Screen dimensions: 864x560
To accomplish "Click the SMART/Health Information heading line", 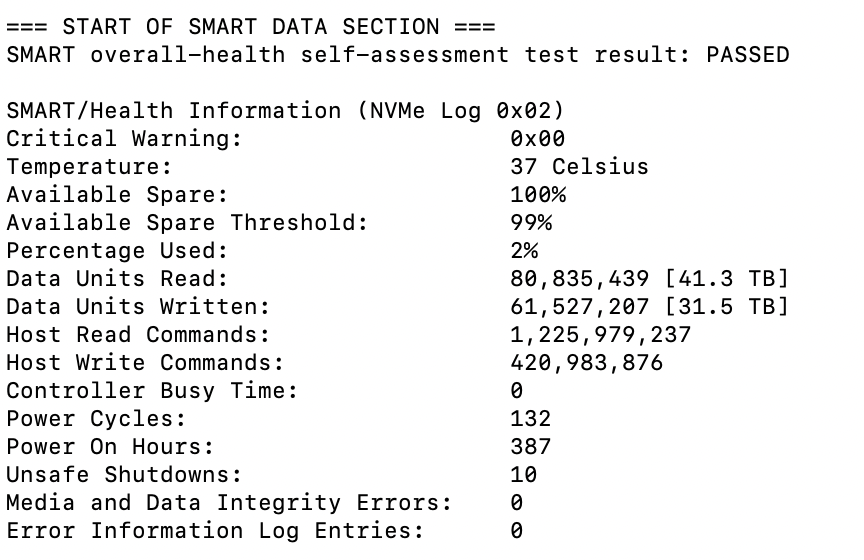I will (285, 111).
